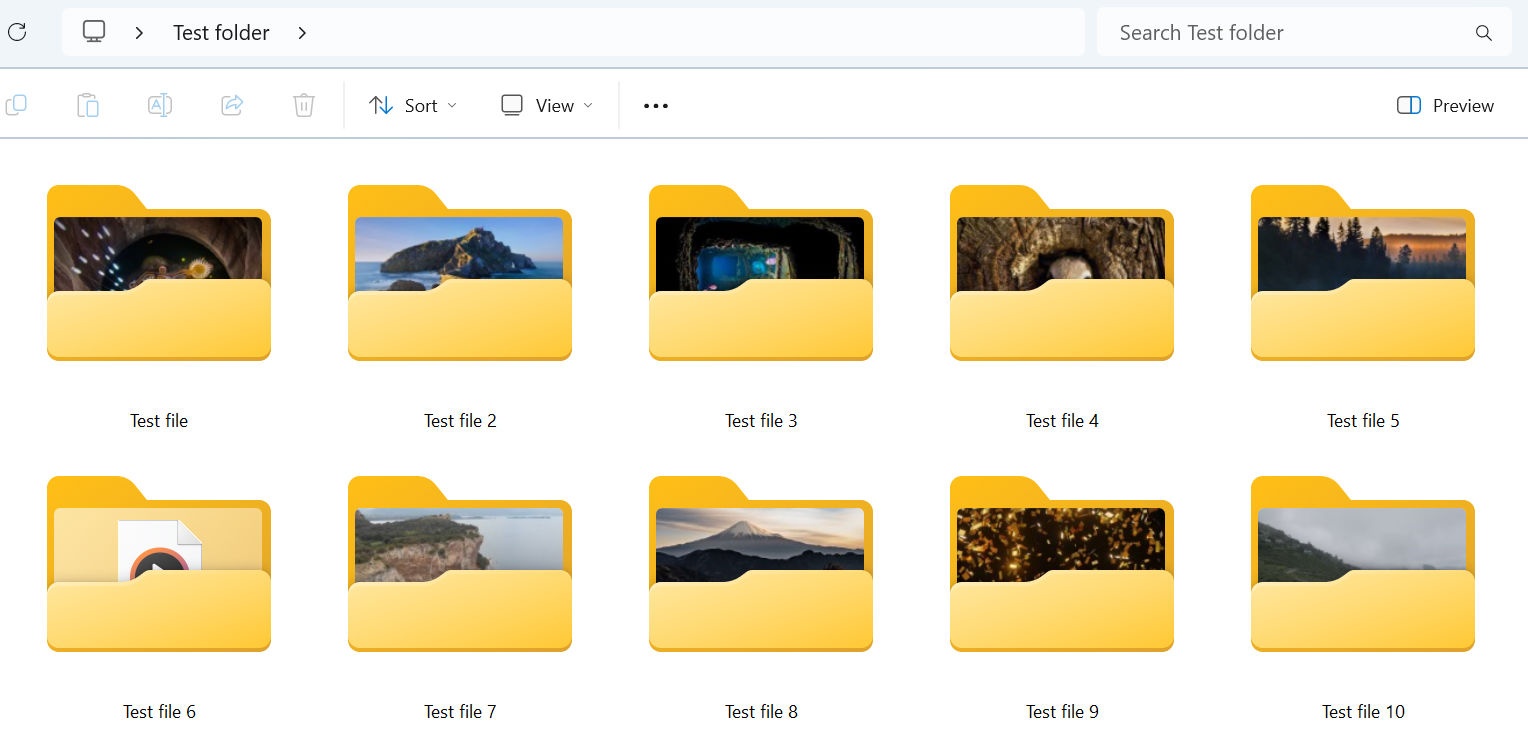Open the See more ellipsis menu
The height and width of the screenshot is (749, 1528).
pyautogui.click(x=656, y=105)
